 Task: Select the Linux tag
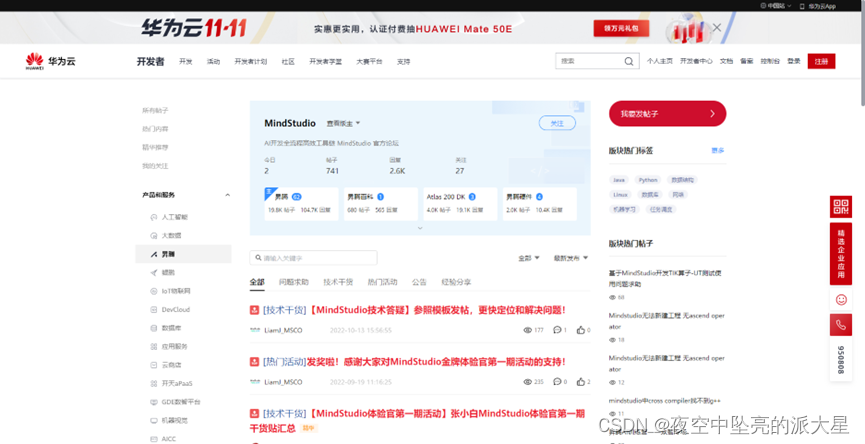click(621, 195)
